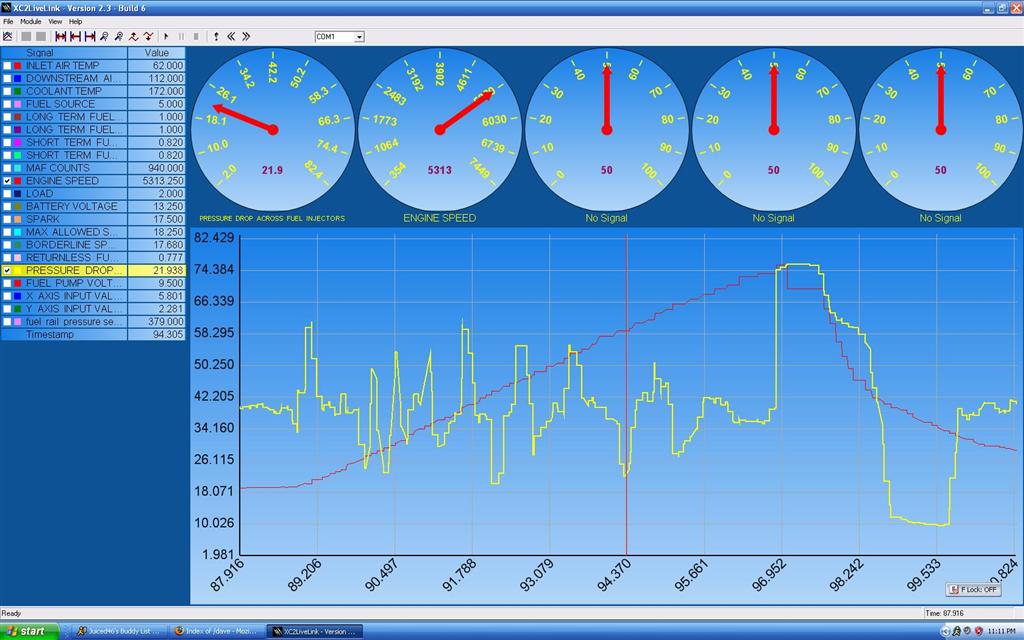Expand the File menu
Viewport: 1024px width, 640px height.
point(9,19)
